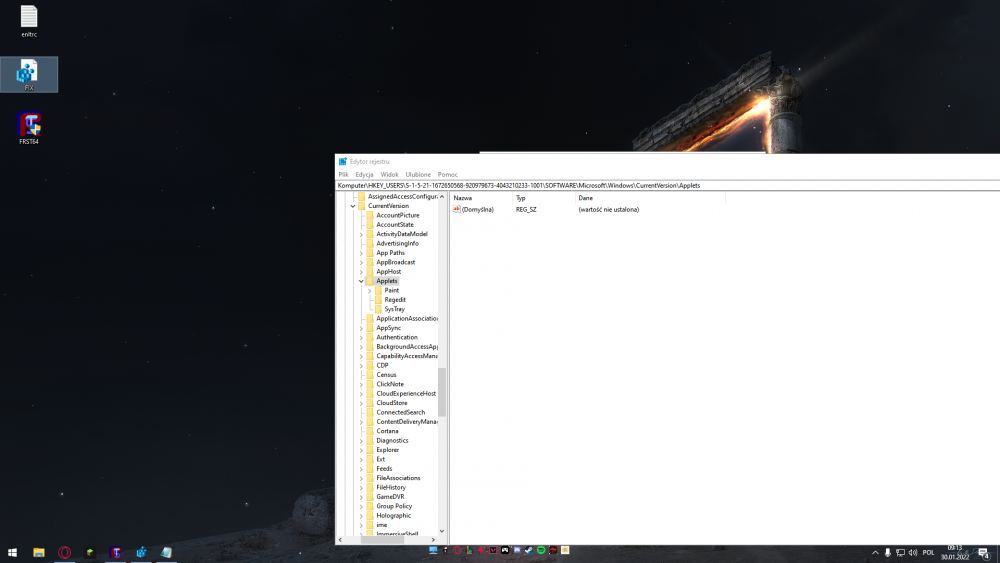Click the tree pane vertical scrollbar thumb

coord(442,390)
